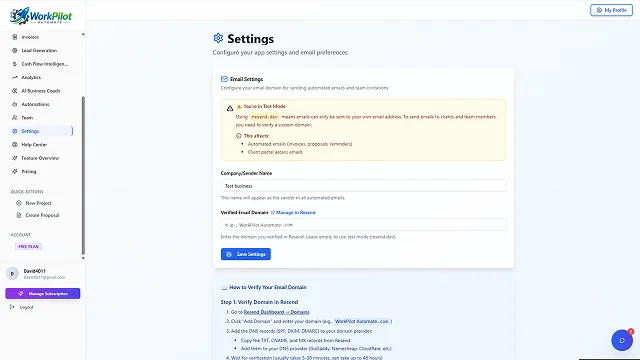Click the Automations sidebar icon
The image size is (640, 360).
point(15,104)
